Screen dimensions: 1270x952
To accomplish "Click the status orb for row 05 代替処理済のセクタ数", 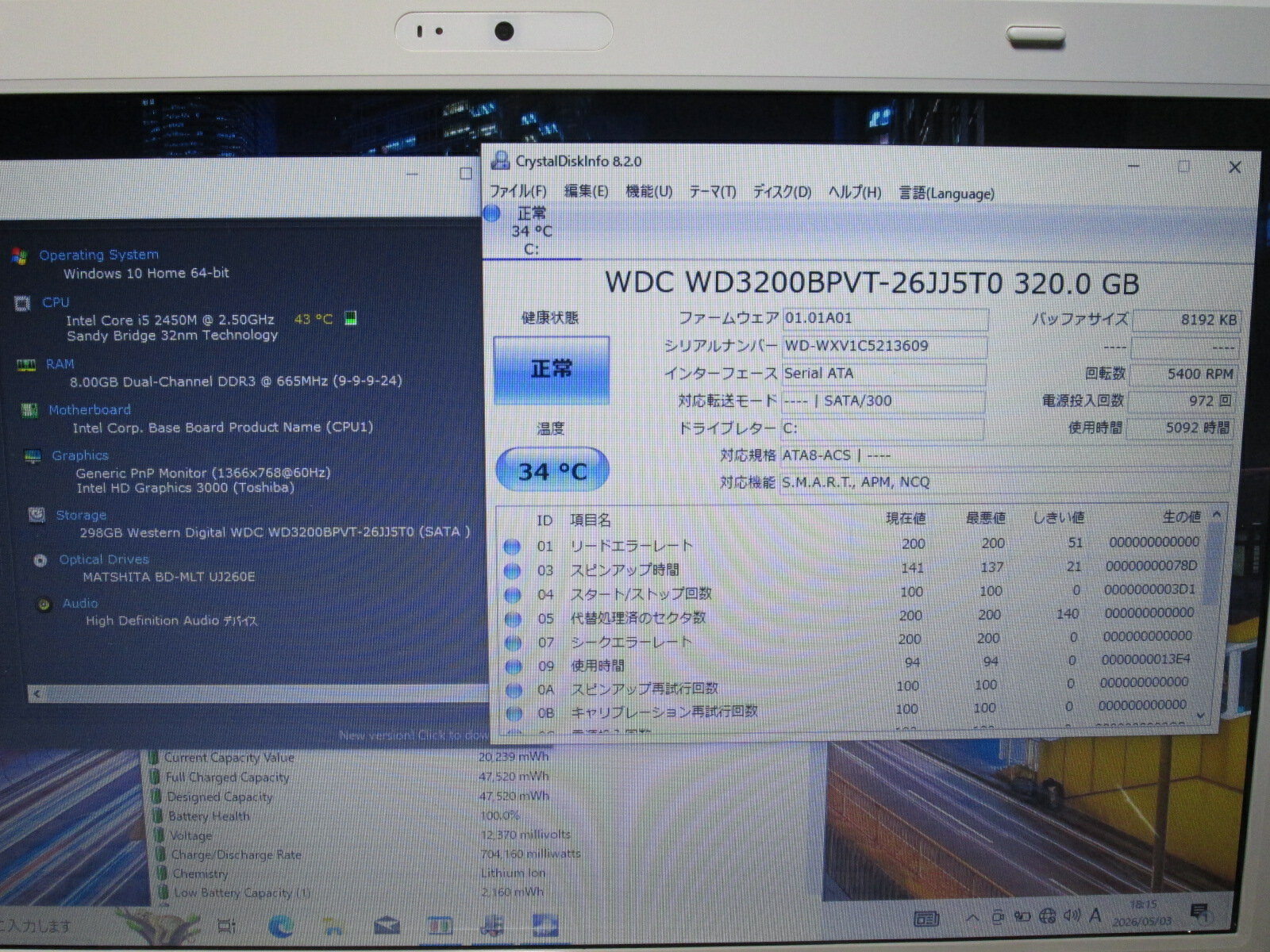I will (x=514, y=619).
